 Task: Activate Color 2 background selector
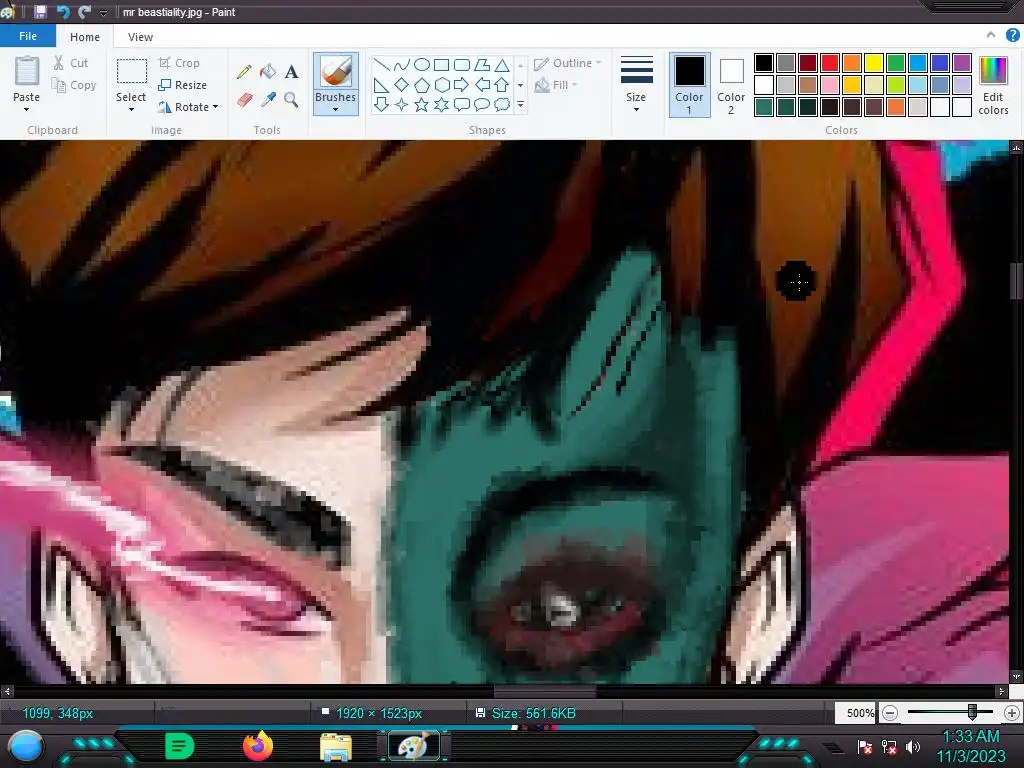tap(731, 85)
